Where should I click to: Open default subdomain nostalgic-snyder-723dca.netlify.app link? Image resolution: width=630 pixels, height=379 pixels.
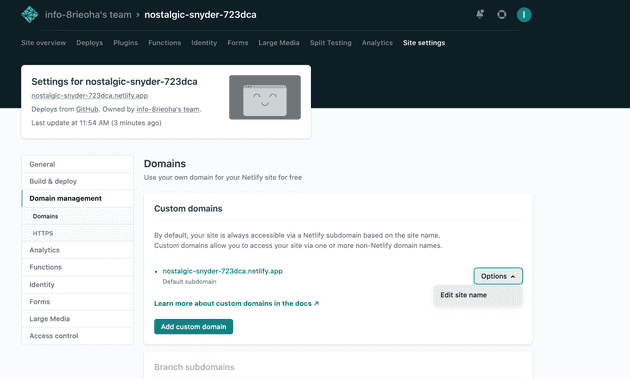(222, 271)
